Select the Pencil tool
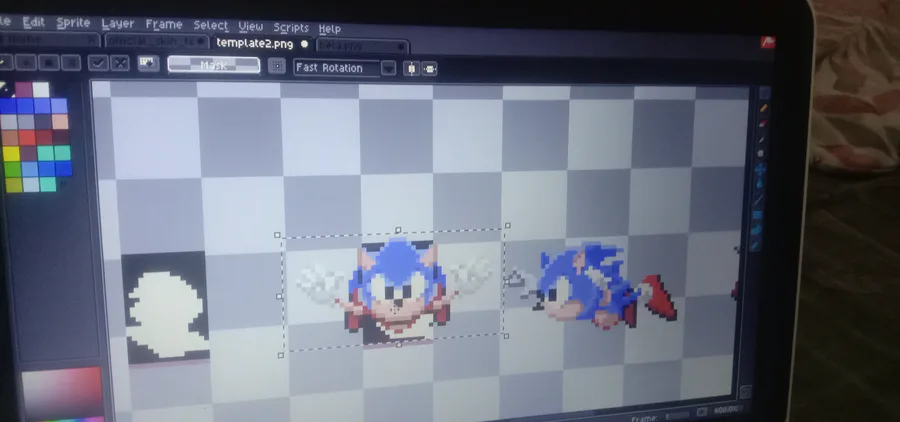The width and height of the screenshot is (900, 422). coord(764,108)
